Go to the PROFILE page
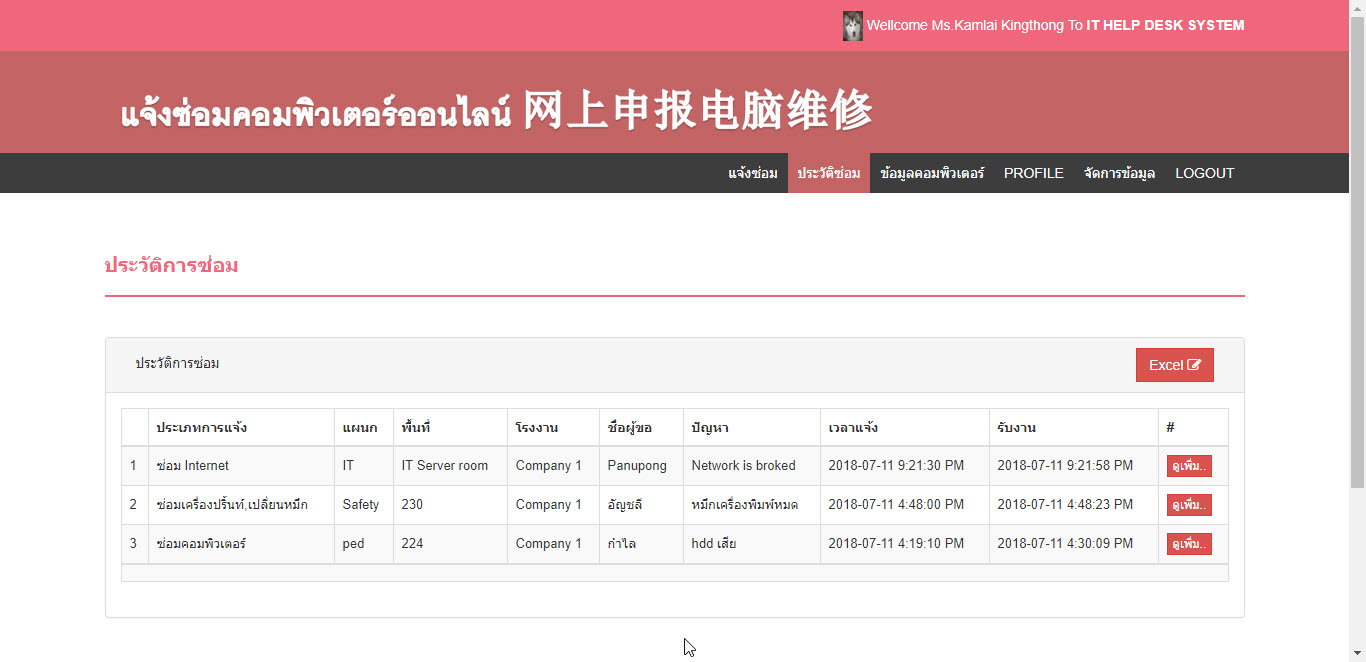1366x662 pixels. tap(1034, 173)
